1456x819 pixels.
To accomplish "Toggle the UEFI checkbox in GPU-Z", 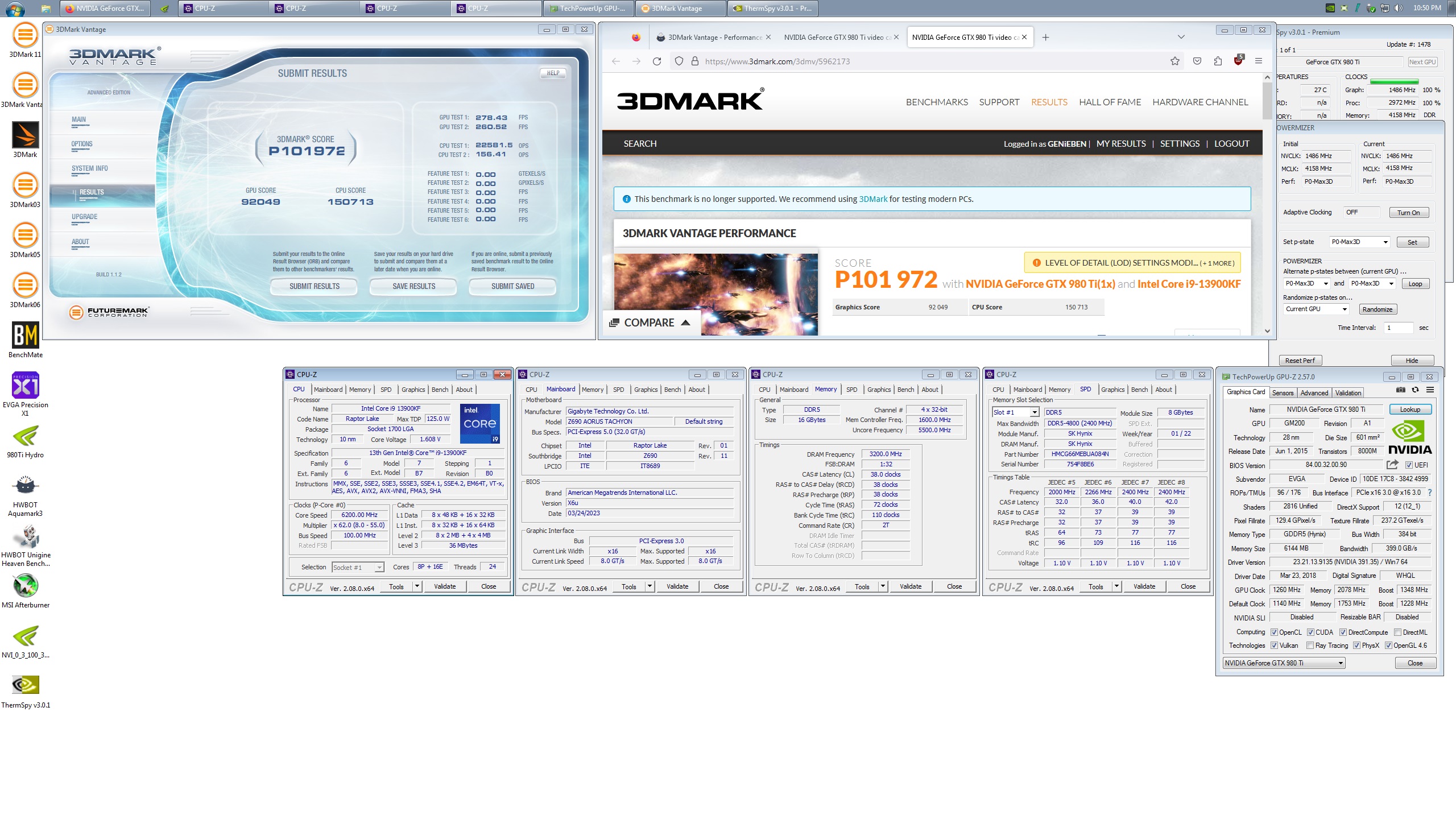I will point(1409,465).
